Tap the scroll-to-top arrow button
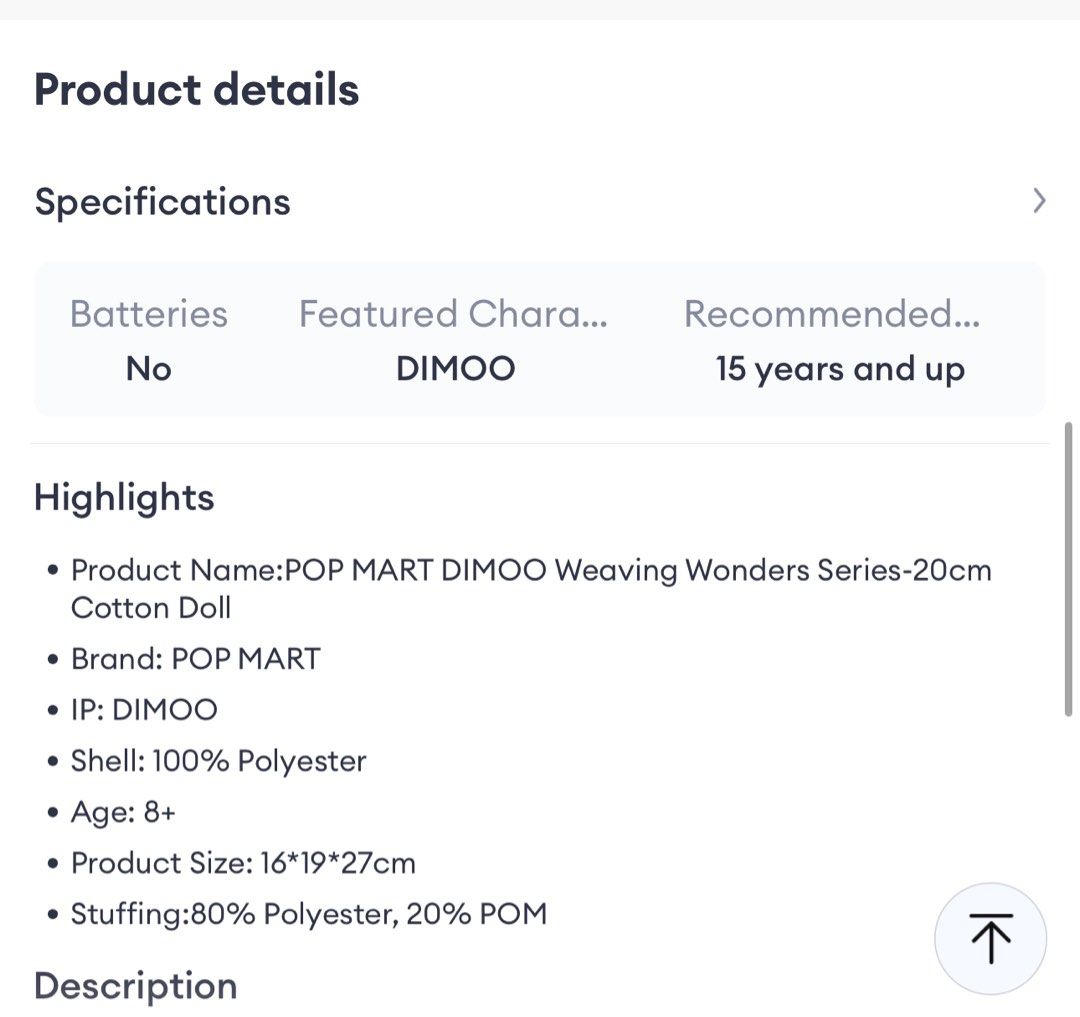Image resolution: width=1080 pixels, height=1017 pixels. [990, 938]
